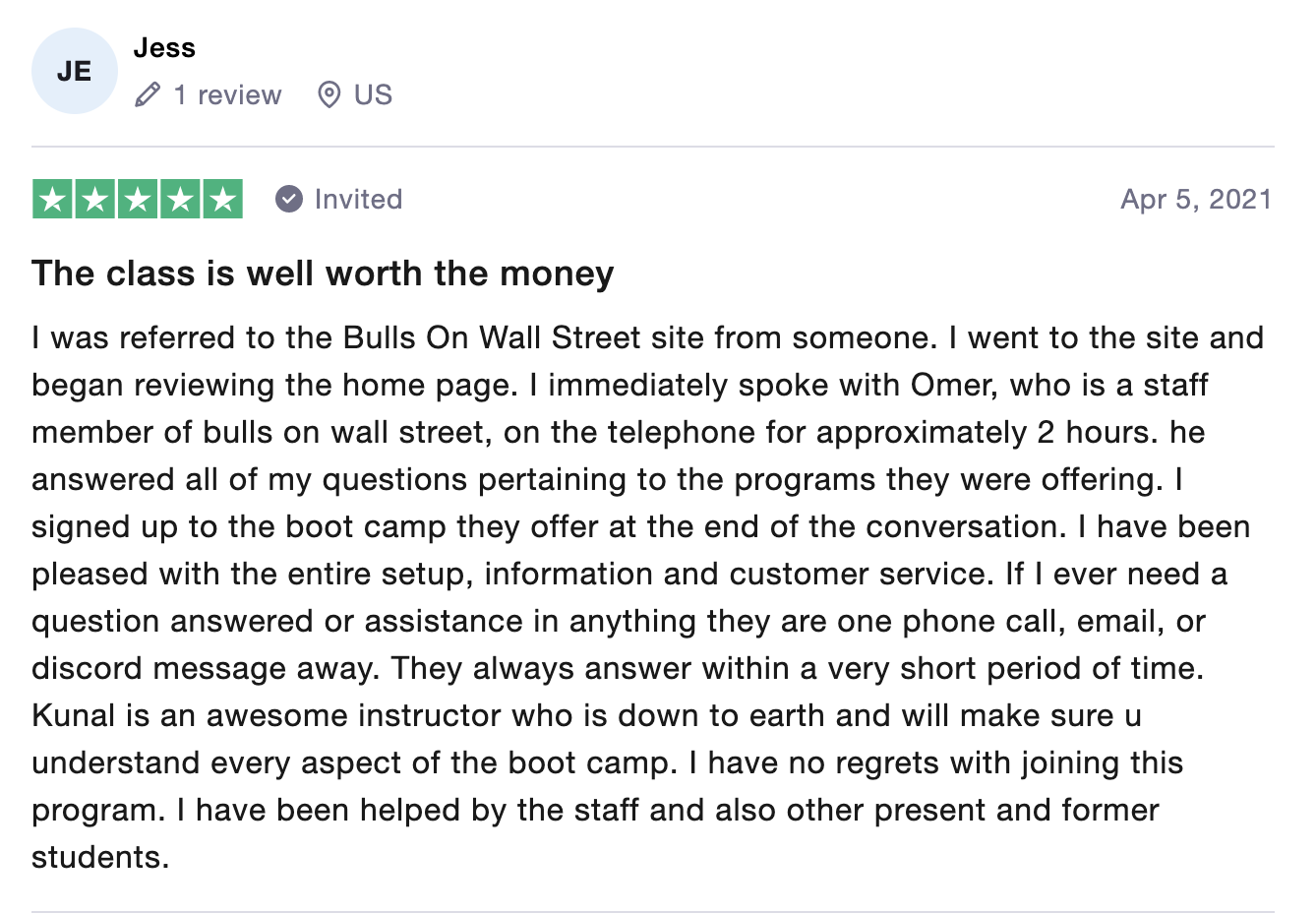Viewport: 1316px width, 913px height.
Task: Click the pencil review icon
Action: click(x=148, y=94)
